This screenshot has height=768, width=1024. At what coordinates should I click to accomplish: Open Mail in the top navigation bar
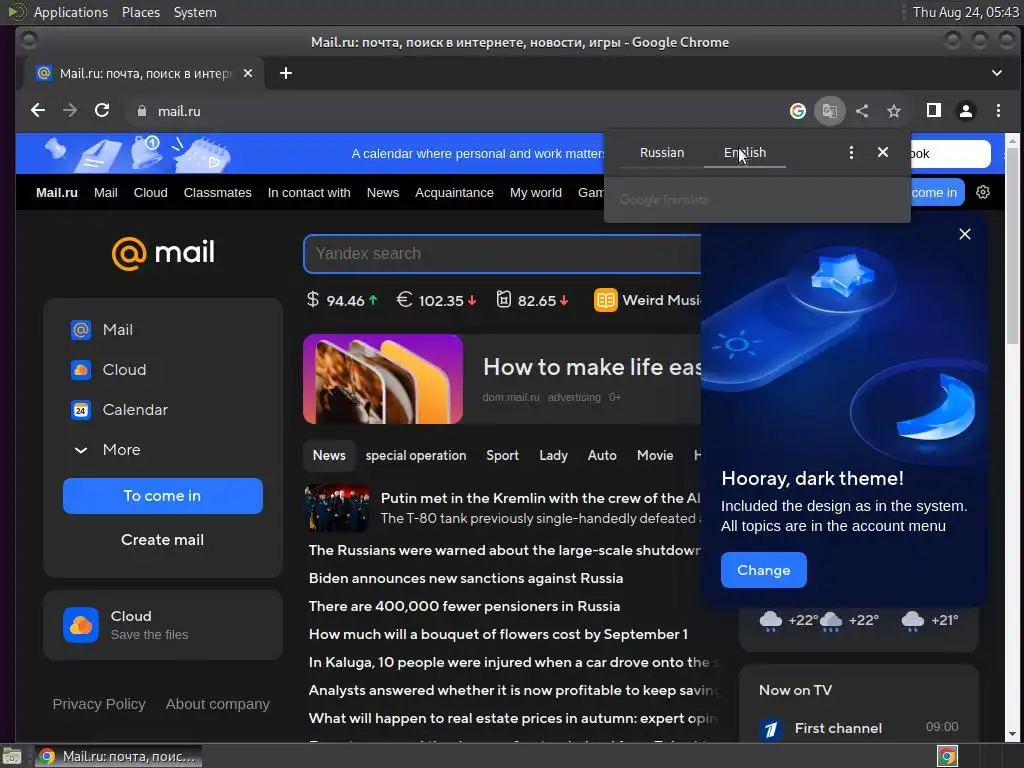coord(105,193)
